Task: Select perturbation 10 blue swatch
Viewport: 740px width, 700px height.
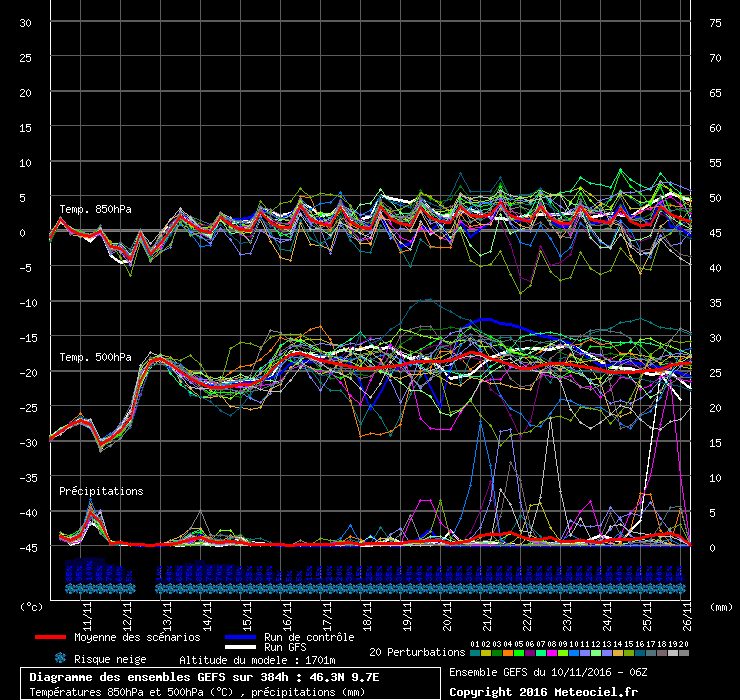Action: pyautogui.click(x=573, y=653)
